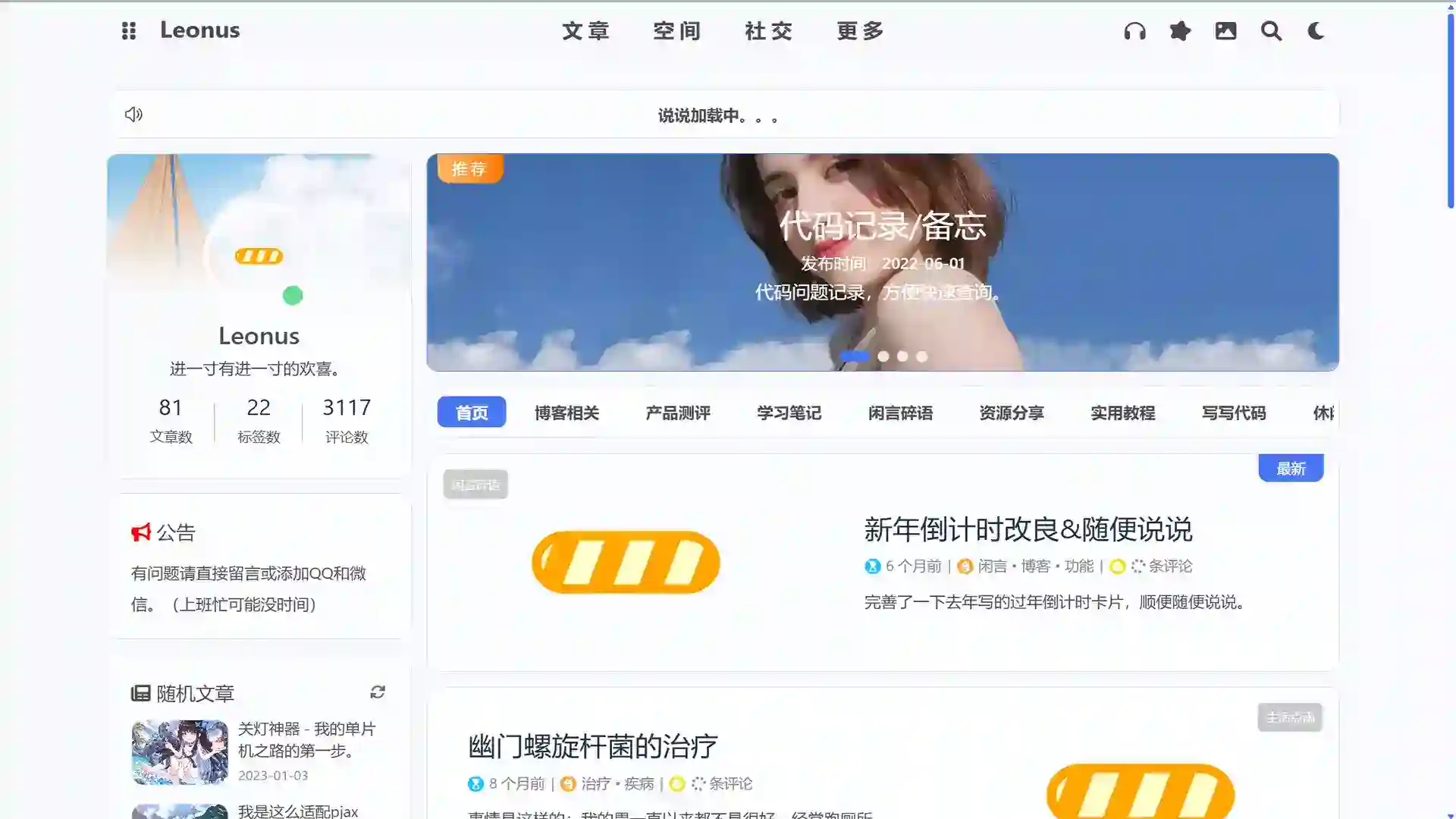
Task: Click the speaker icon in notice bar
Action: 133,115
